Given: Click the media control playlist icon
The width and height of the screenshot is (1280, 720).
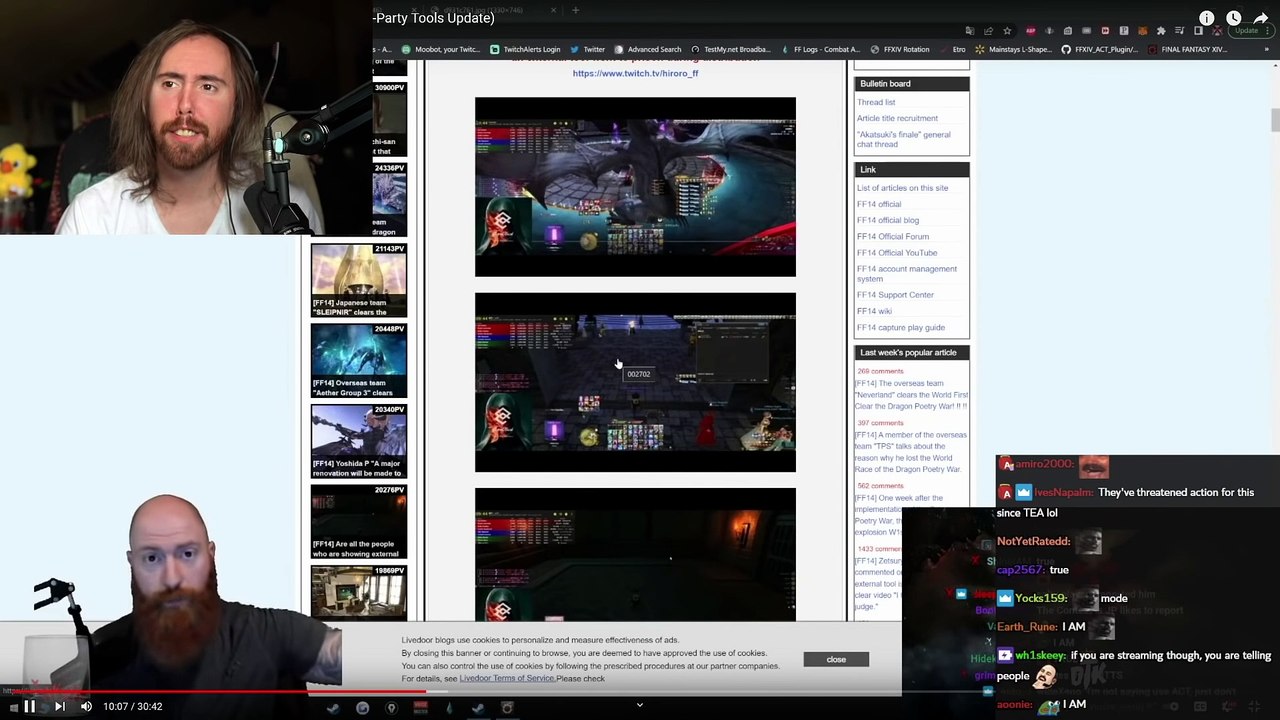Looking at the screenshot, I should click(x=1180, y=31).
